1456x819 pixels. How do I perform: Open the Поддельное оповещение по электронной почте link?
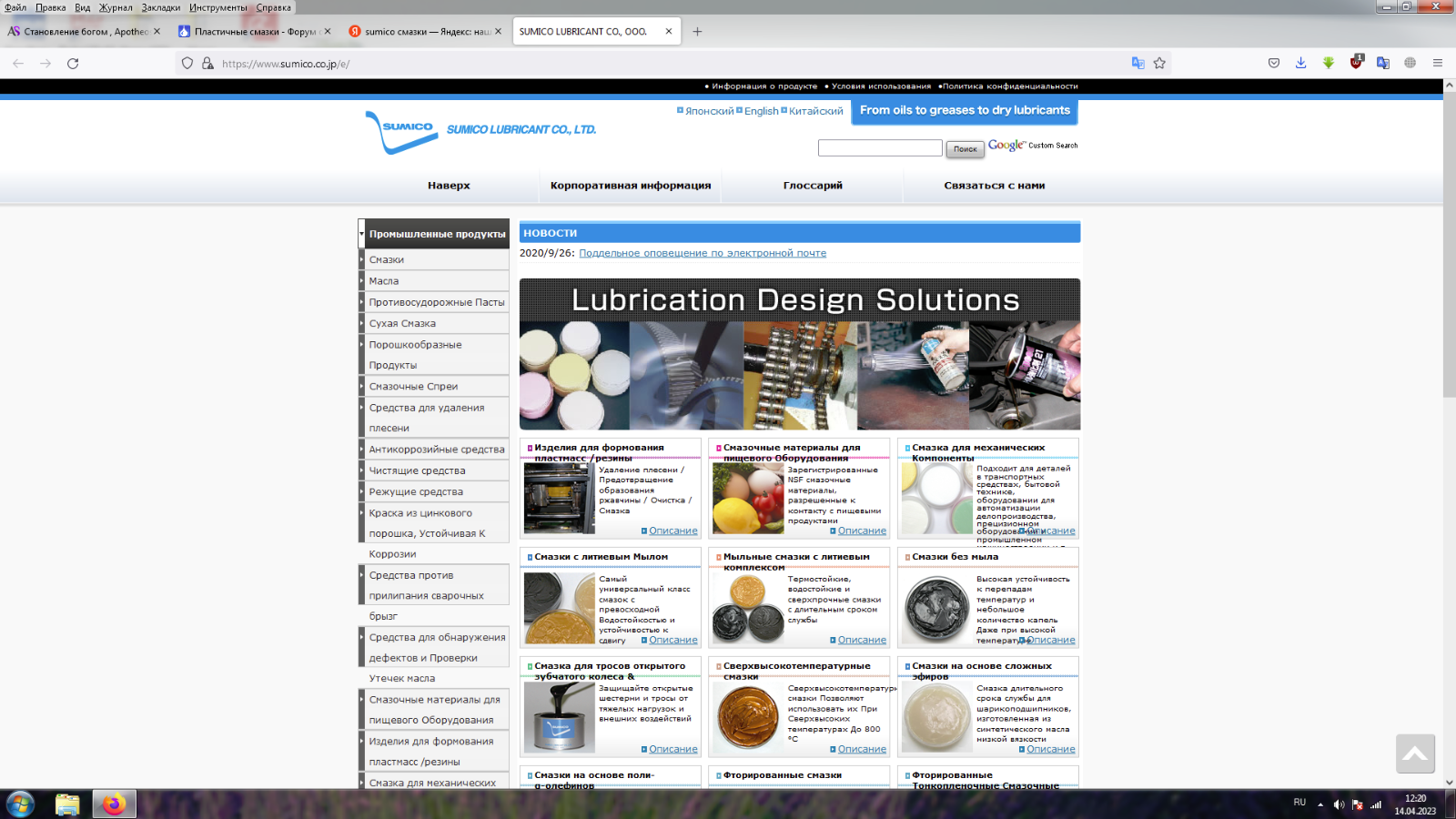point(703,253)
